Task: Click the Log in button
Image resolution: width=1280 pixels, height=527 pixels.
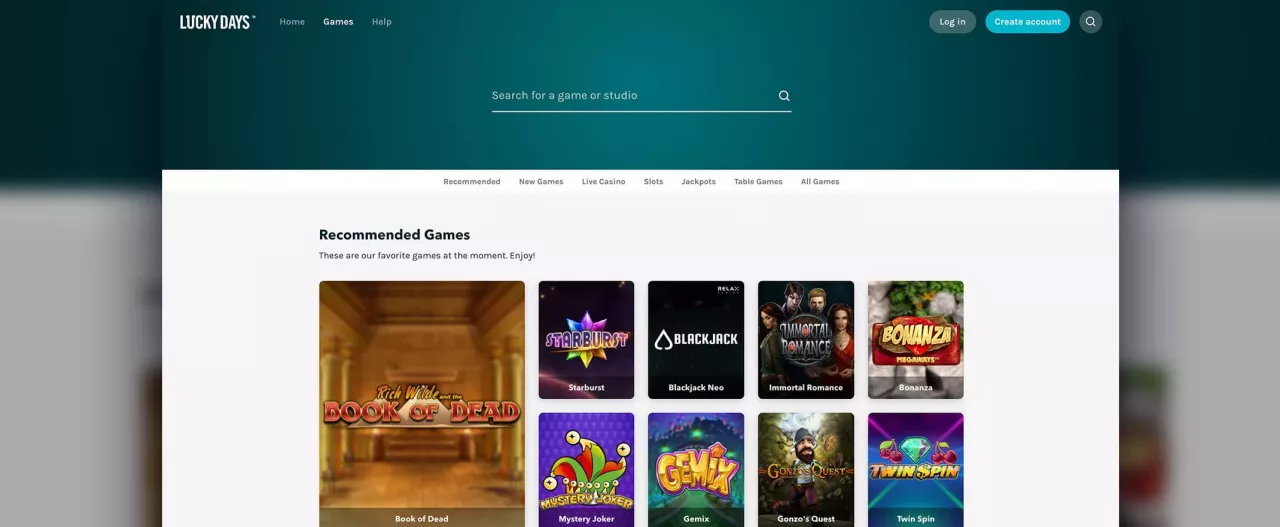Action: (x=953, y=22)
